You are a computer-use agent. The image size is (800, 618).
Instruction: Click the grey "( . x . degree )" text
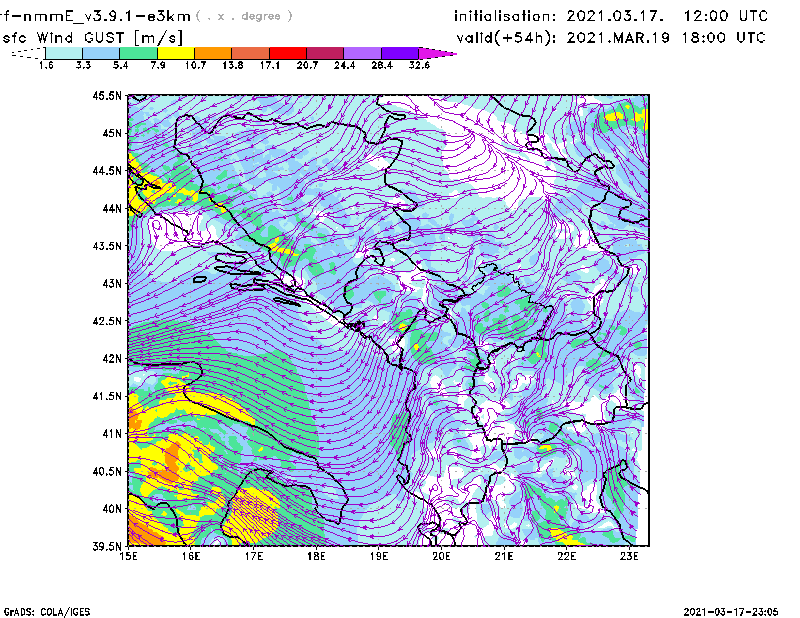coord(244,16)
